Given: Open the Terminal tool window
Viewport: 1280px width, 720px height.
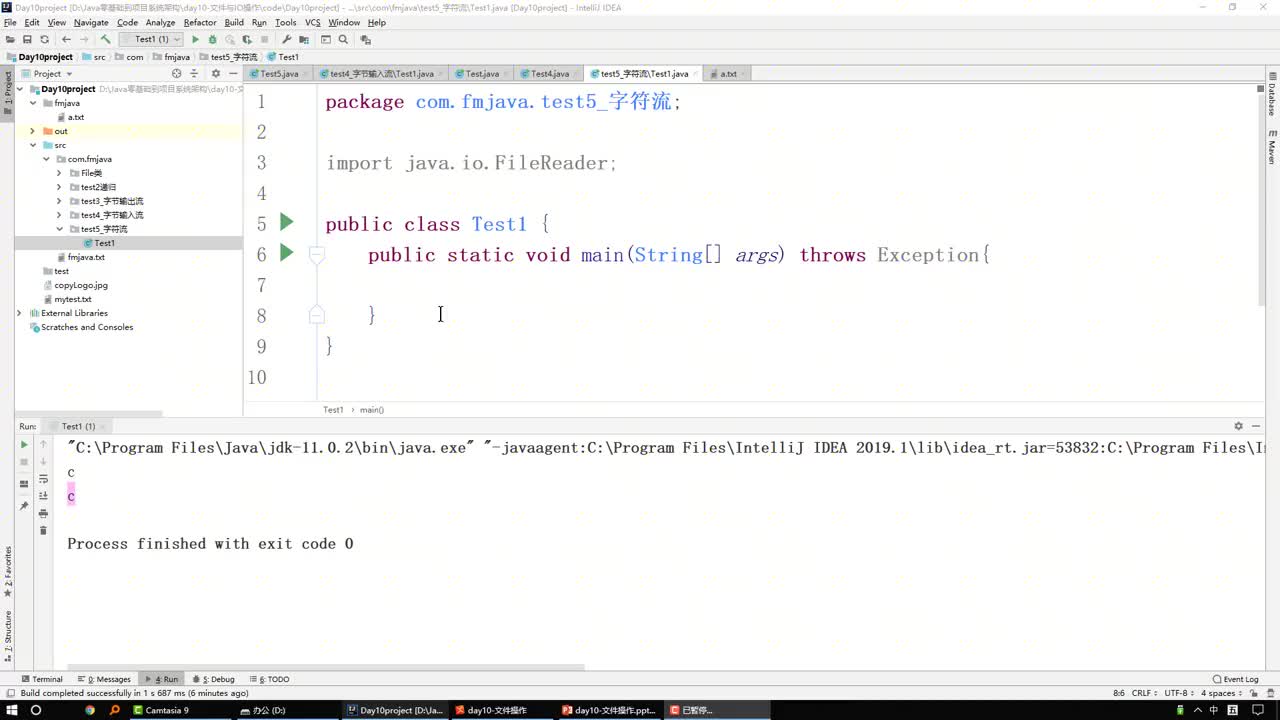Looking at the screenshot, I should tap(42, 679).
